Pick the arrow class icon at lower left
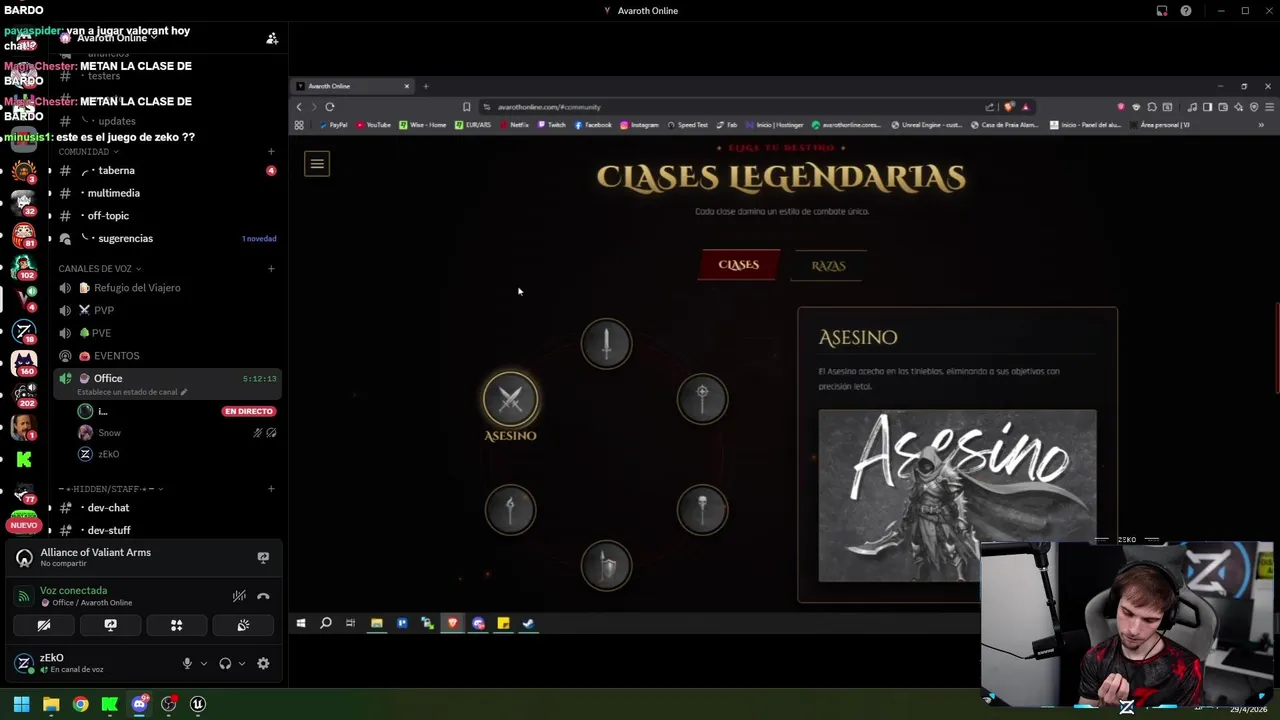This screenshot has height=720, width=1280. (x=510, y=510)
